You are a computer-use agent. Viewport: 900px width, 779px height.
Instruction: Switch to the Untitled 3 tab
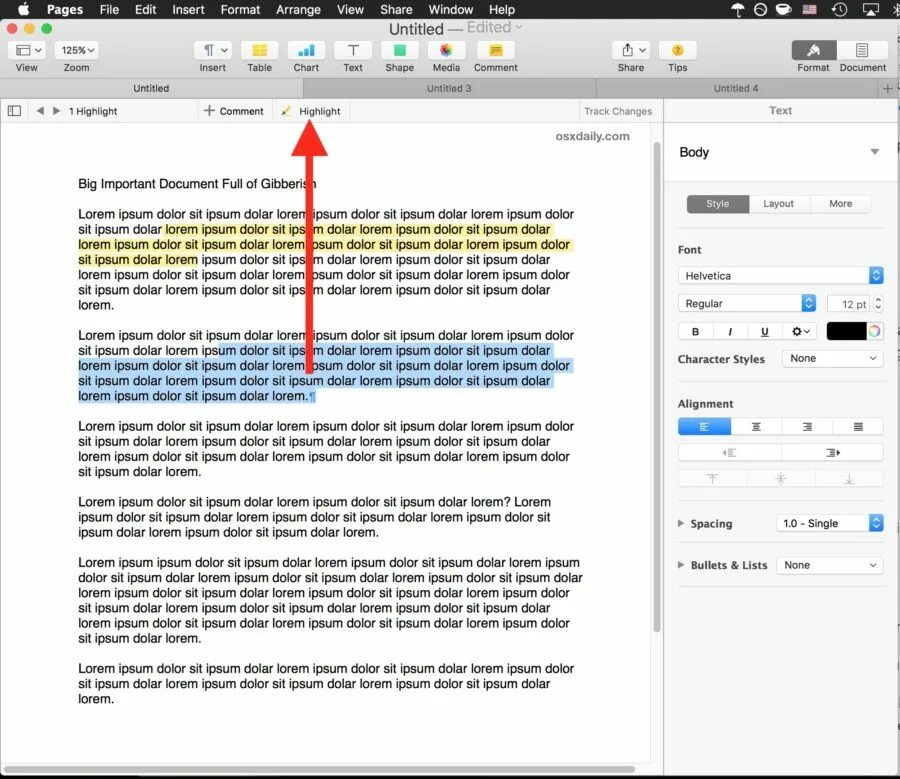pyautogui.click(x=449, y=88)
